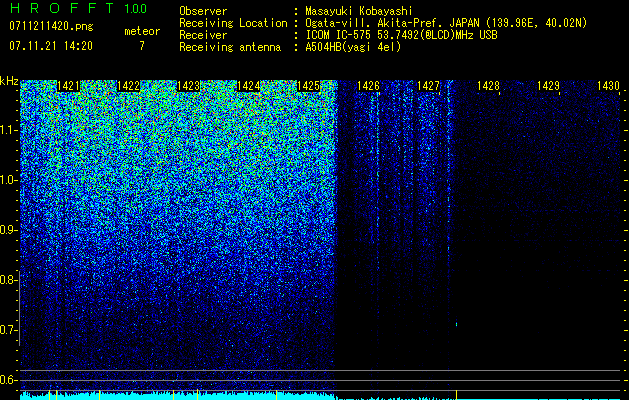Click the 'Receiving antenna' label

pos(230,47)
